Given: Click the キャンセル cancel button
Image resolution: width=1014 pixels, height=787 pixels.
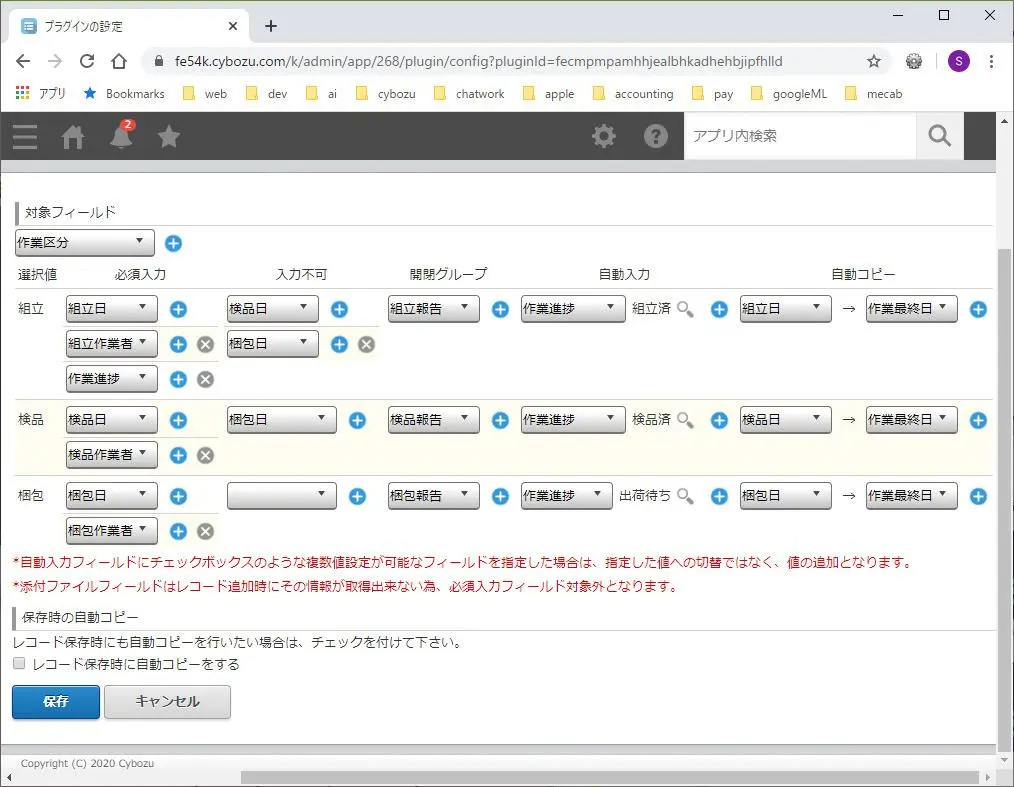Looking at the screenshot, I should point(167,702).
